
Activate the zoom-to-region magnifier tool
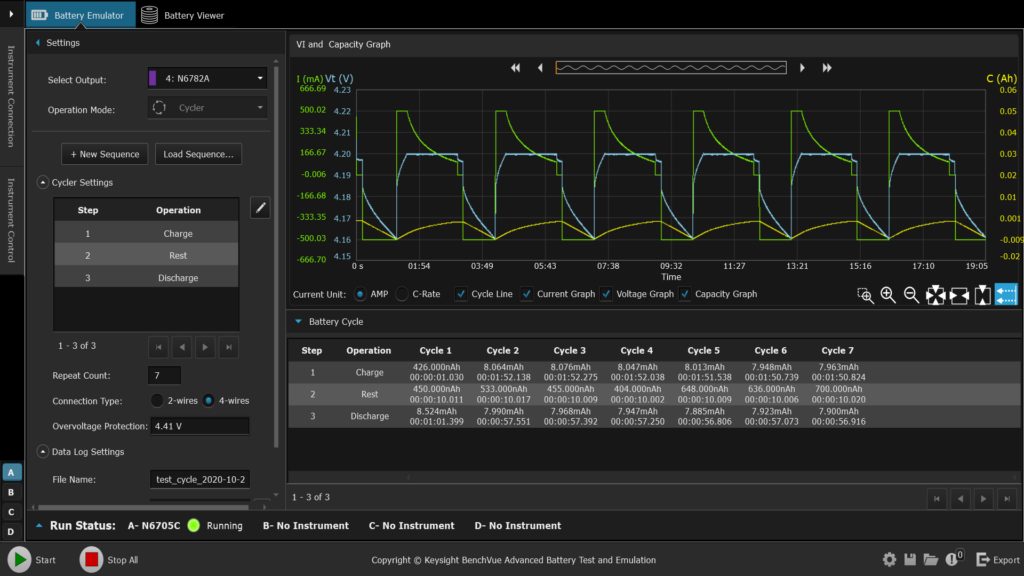[865, 295]
